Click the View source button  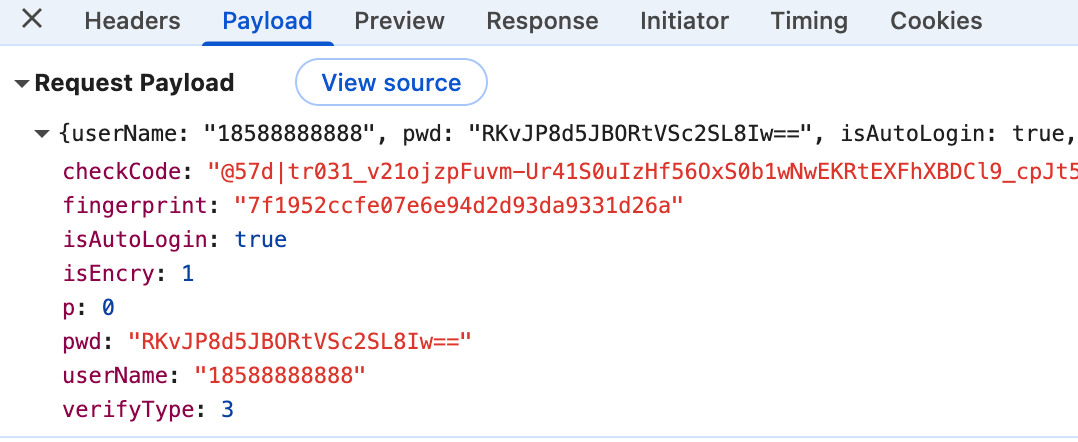pyautogui.click(x=391, y=83)
